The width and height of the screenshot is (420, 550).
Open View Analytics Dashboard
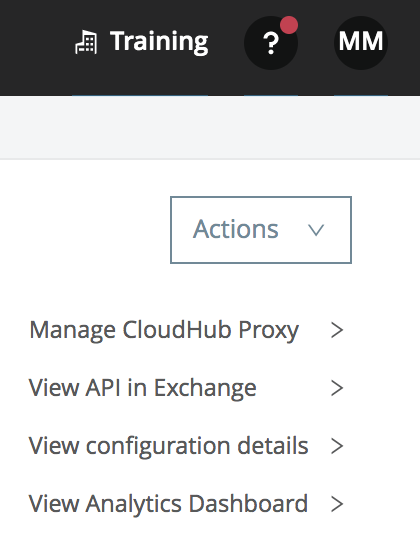click(x=168, y=504)
